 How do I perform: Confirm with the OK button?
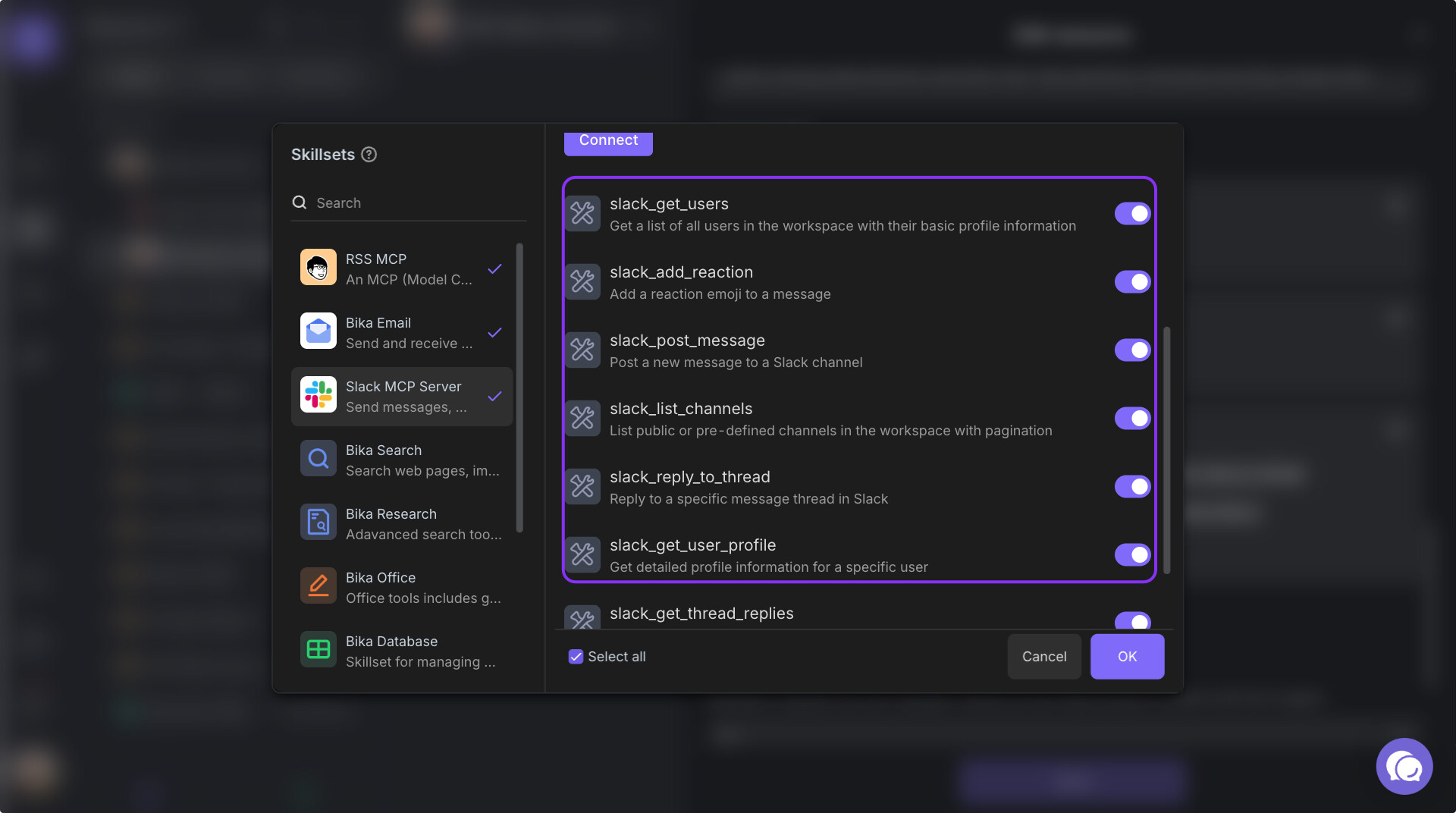pyautogui.click(x=1127, y=657)
